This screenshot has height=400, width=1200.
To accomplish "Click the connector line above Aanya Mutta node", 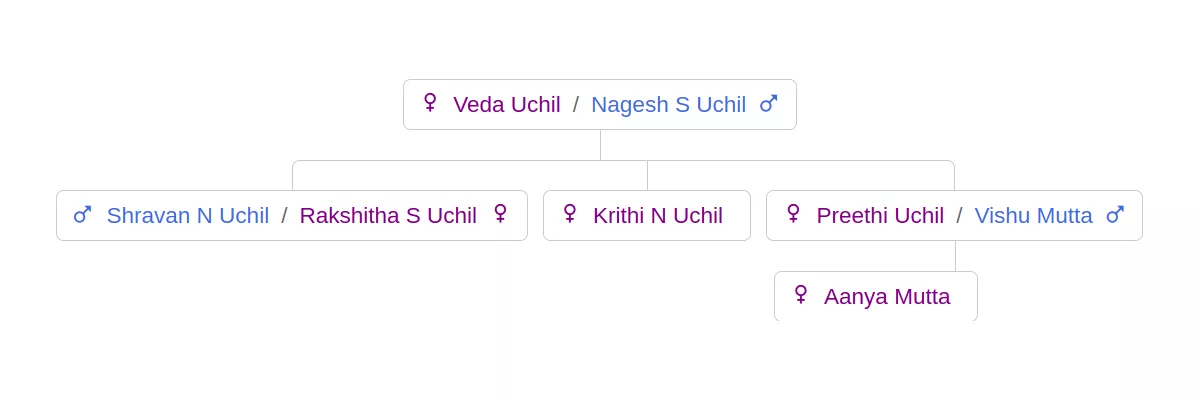I will coord(955,256).
